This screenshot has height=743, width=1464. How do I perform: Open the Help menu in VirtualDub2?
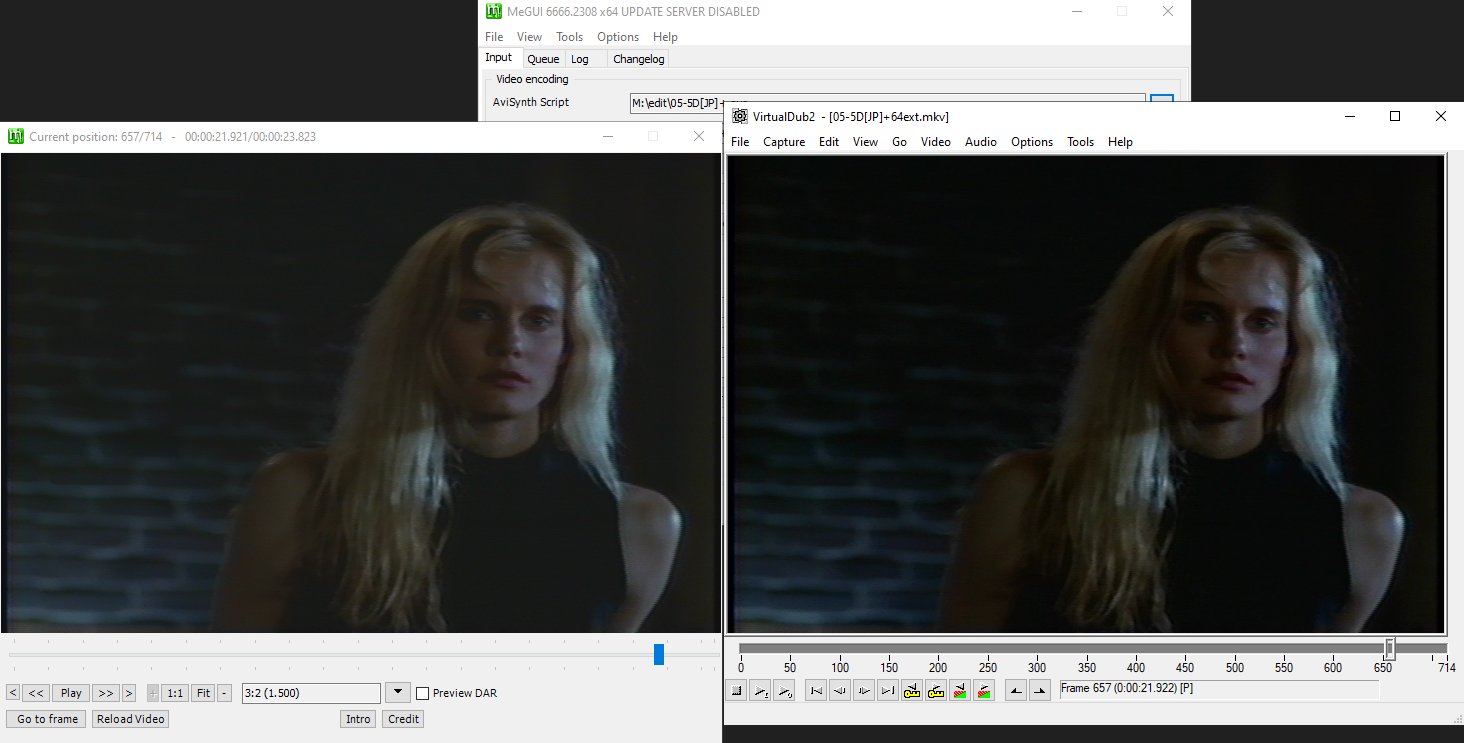[x=1121, y=142]
